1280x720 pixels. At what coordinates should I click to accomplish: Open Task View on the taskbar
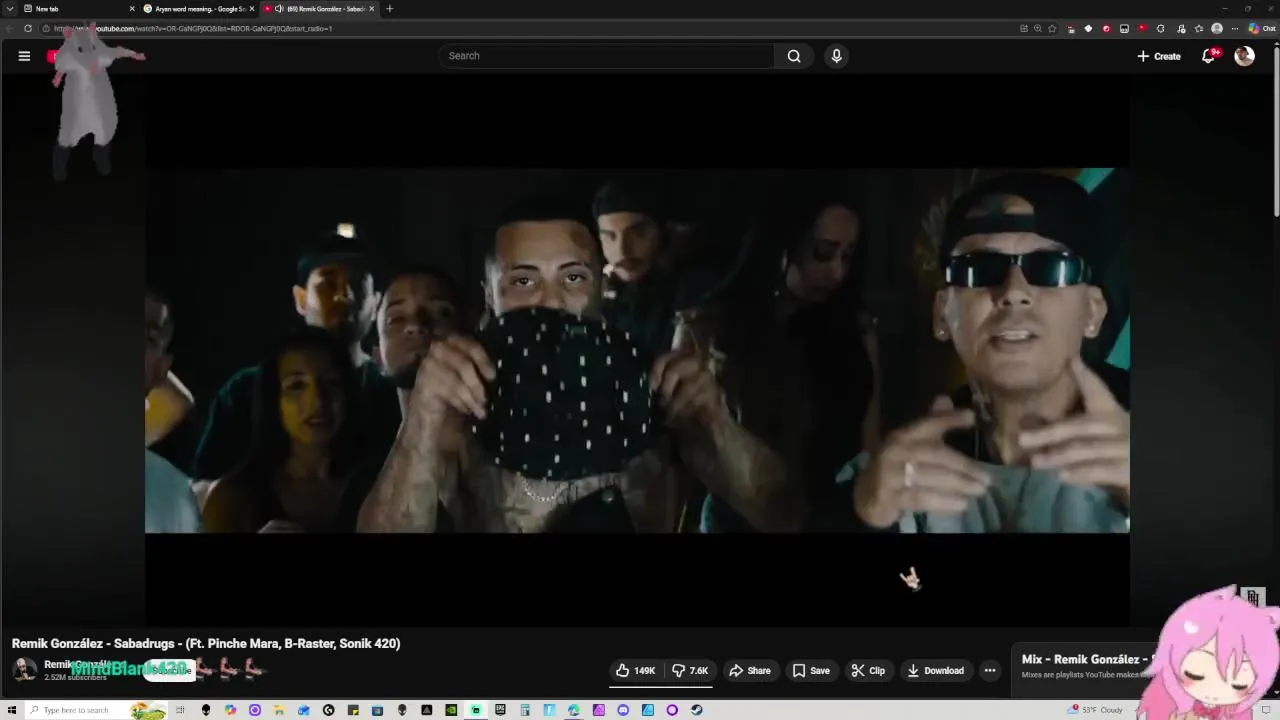coord(180,710)
